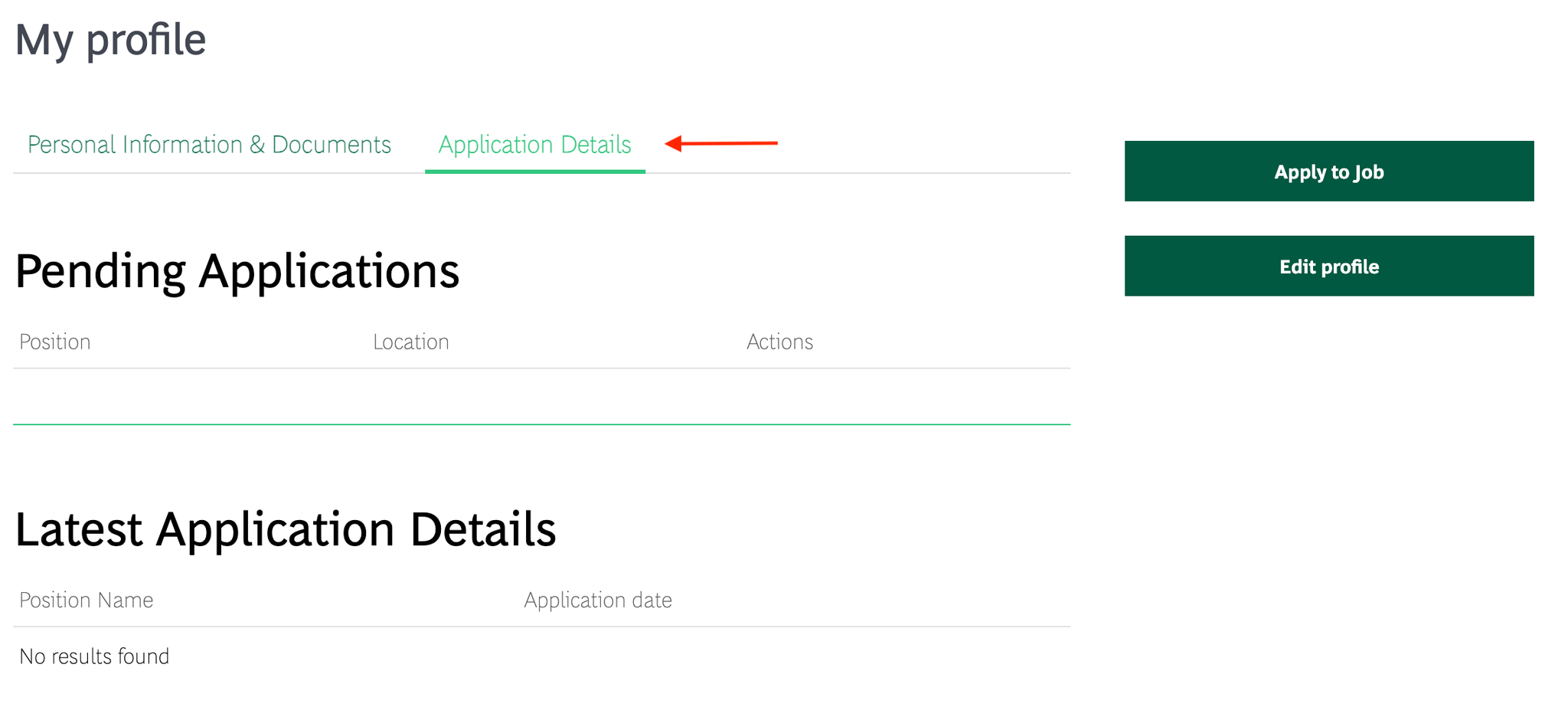The width and height of the screenshot is (1568, 720).
Task: Click the Position Name column header
Action: click(x=86, y=600)
